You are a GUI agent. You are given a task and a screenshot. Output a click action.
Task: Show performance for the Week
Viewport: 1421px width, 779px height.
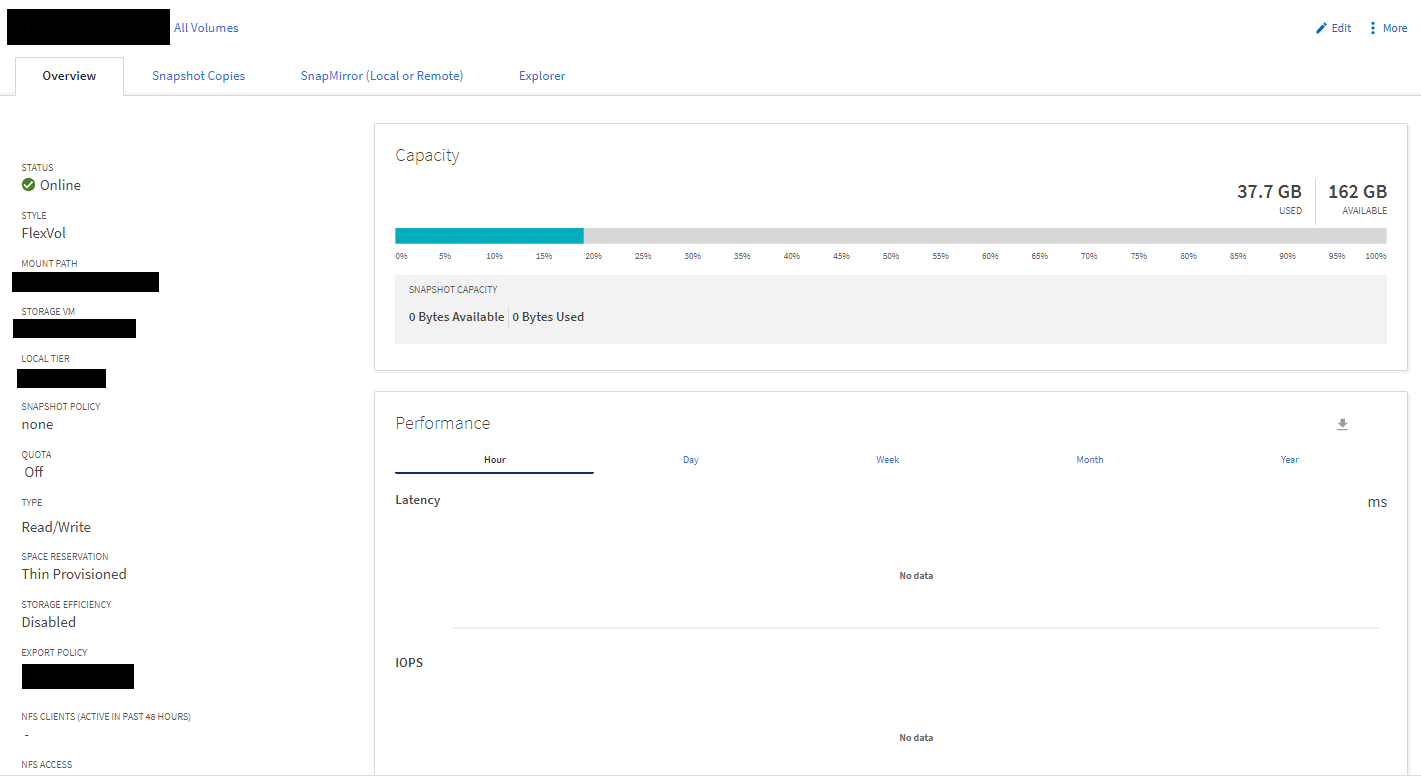[x=888, y=460]
